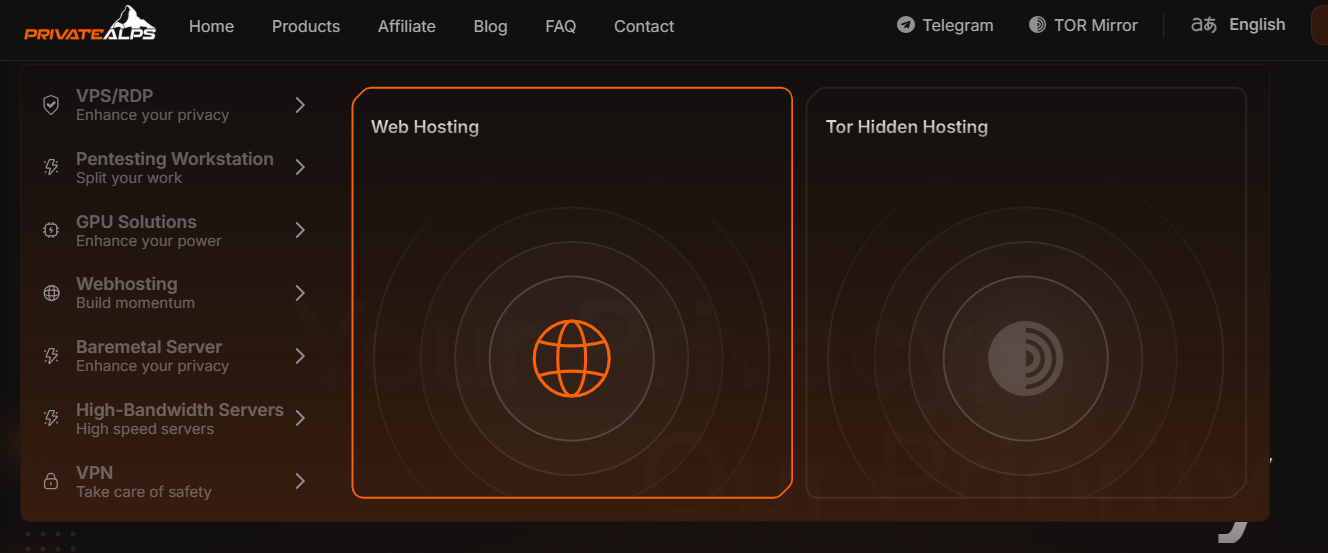Screen dimensions: 1328x553
Task: Select the Tor Hidden Hosting card title
Action: (907, 127)
